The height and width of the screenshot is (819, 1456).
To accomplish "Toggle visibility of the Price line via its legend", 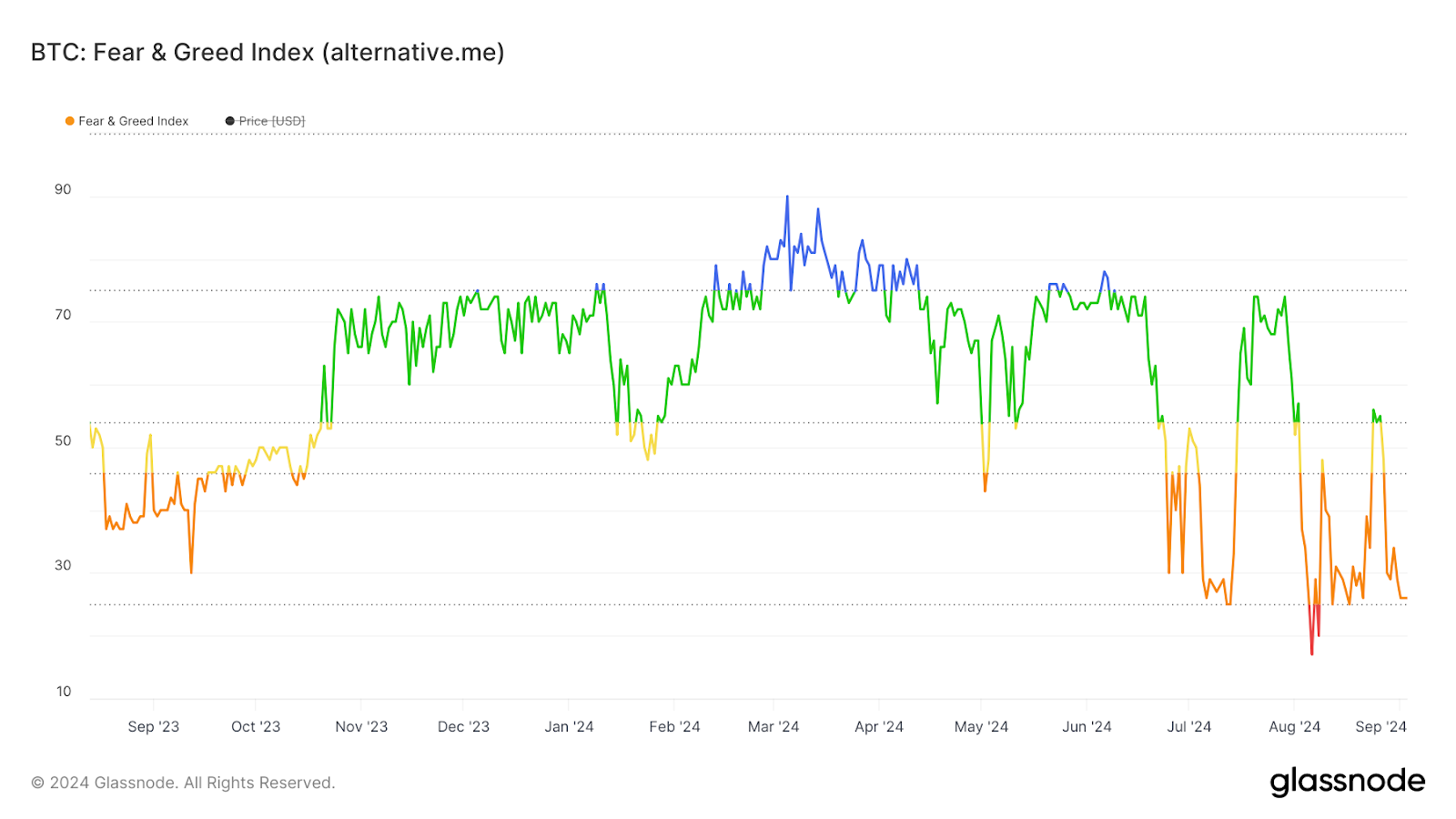I will (x=228, y=120).
